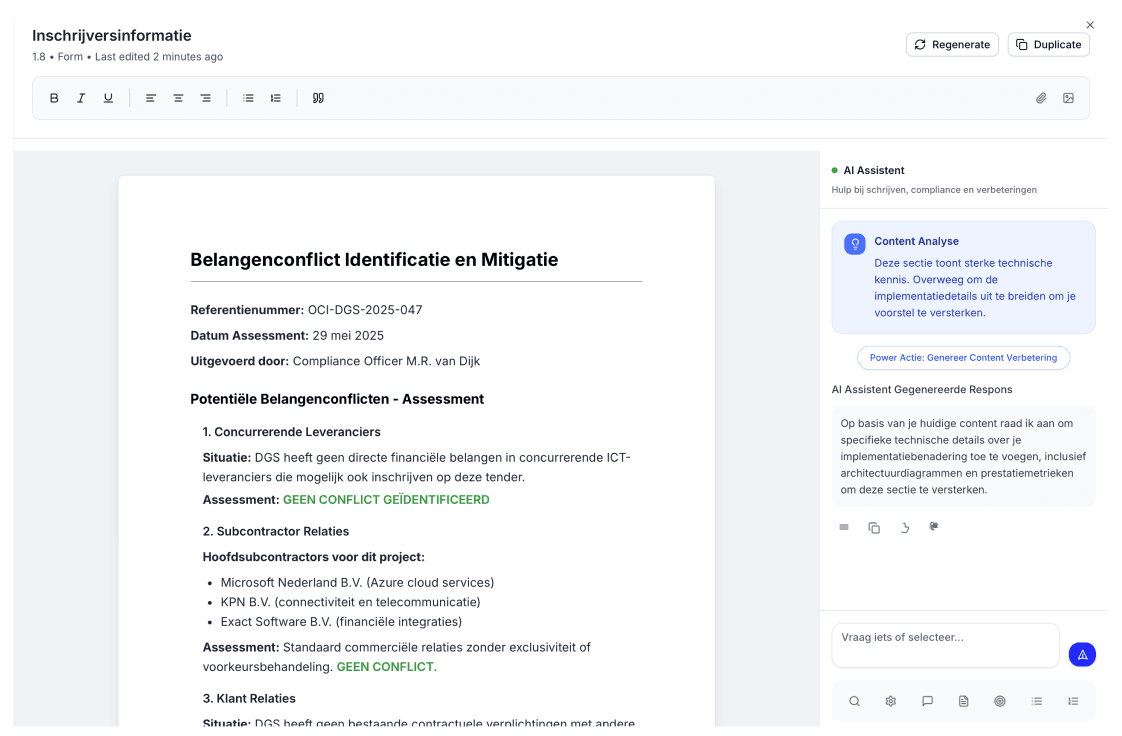Copy the AI generated response
This screenshot has width=1122, height=736.
click(x=874, y=527)
